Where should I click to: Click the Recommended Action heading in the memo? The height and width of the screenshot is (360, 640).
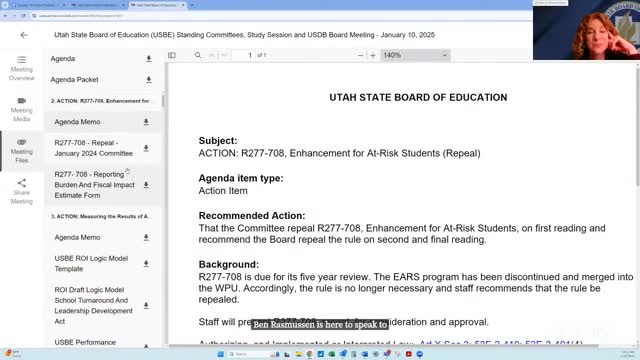click(x=252, y=216)
